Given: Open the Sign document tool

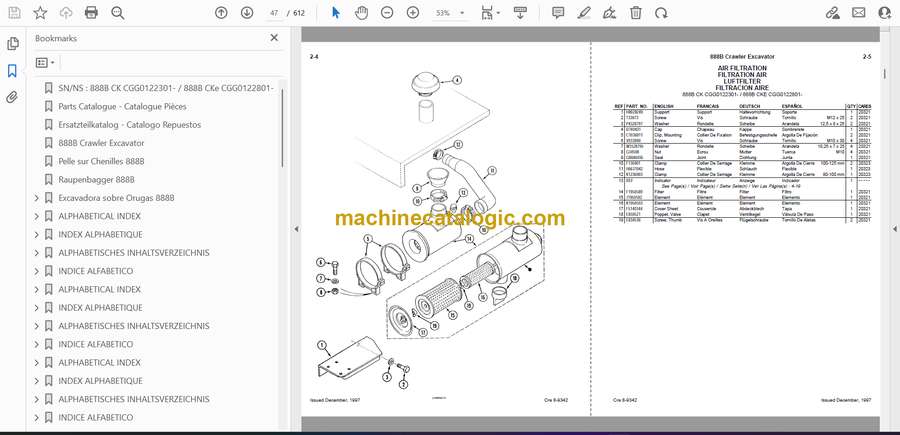Looking at the screenshot, I should (x=610, y=13).
